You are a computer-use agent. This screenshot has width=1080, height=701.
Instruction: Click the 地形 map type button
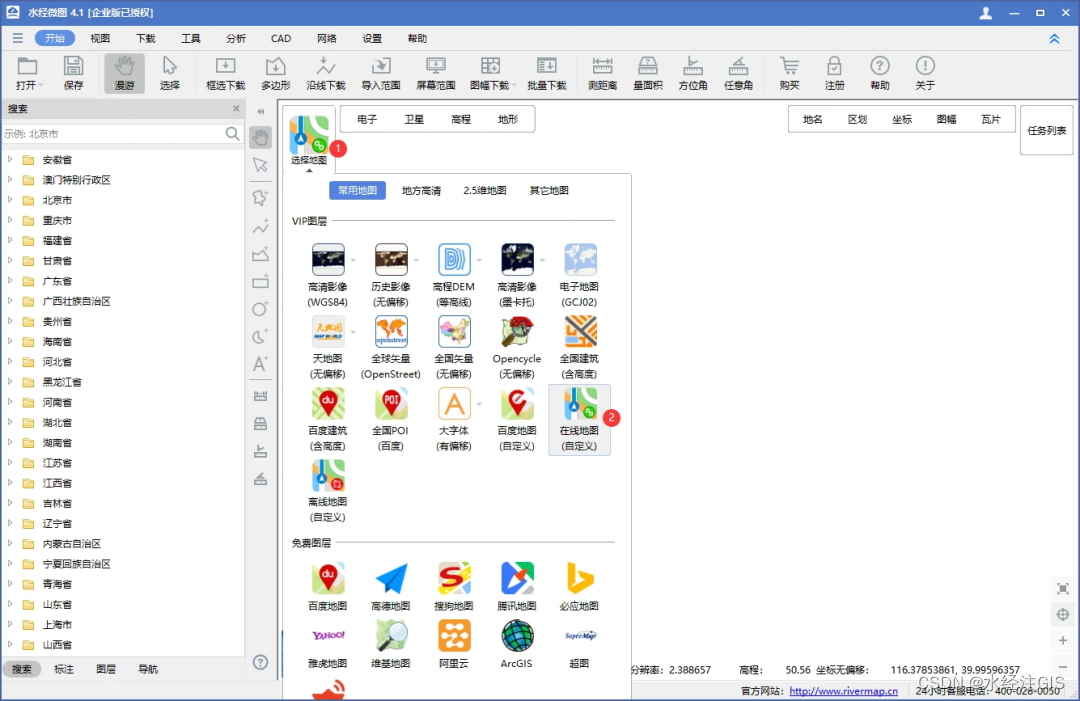pyautogui.click(x=508, y=120)
